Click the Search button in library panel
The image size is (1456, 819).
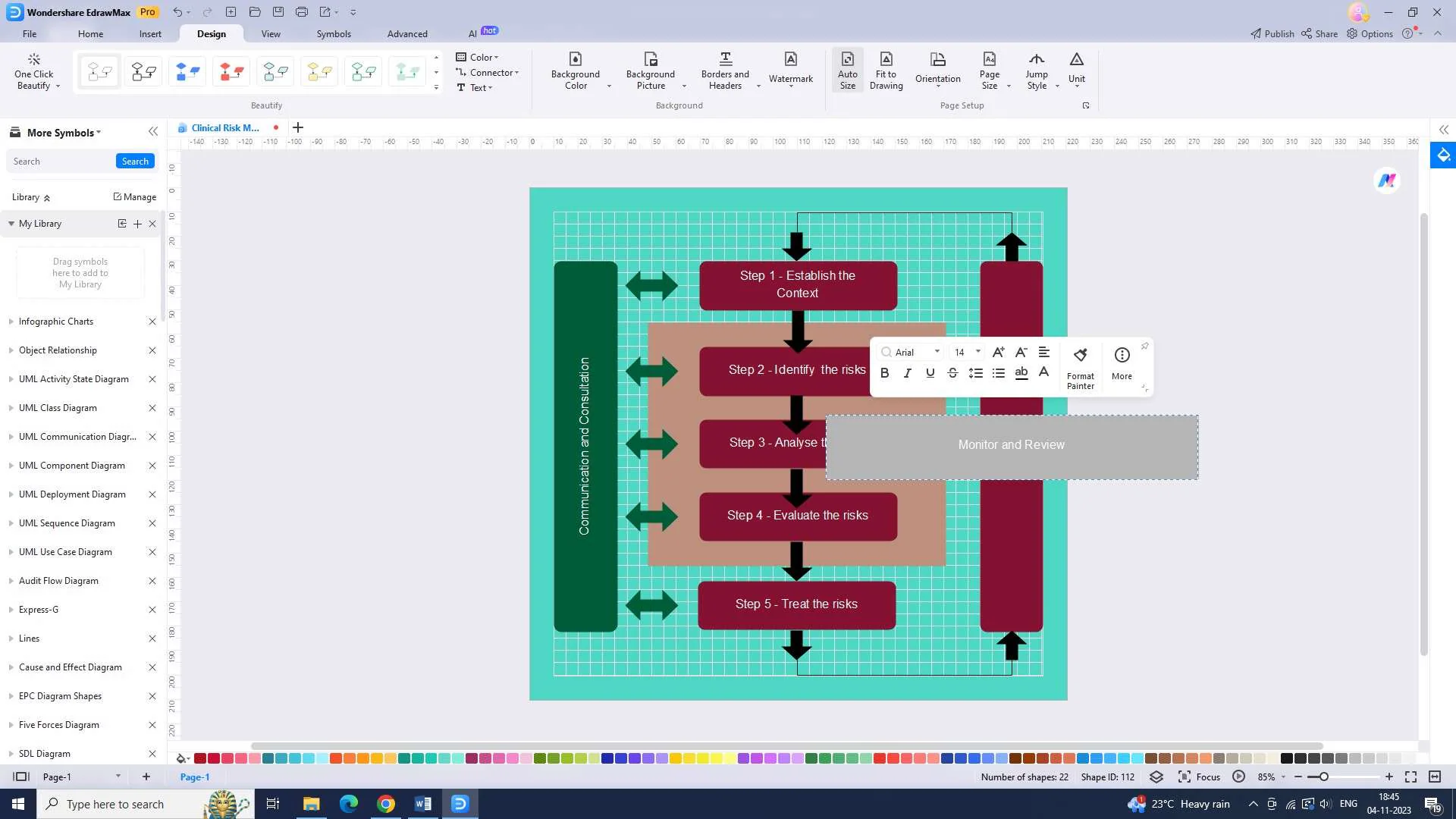pyautogui.click(x=135, y=161)
